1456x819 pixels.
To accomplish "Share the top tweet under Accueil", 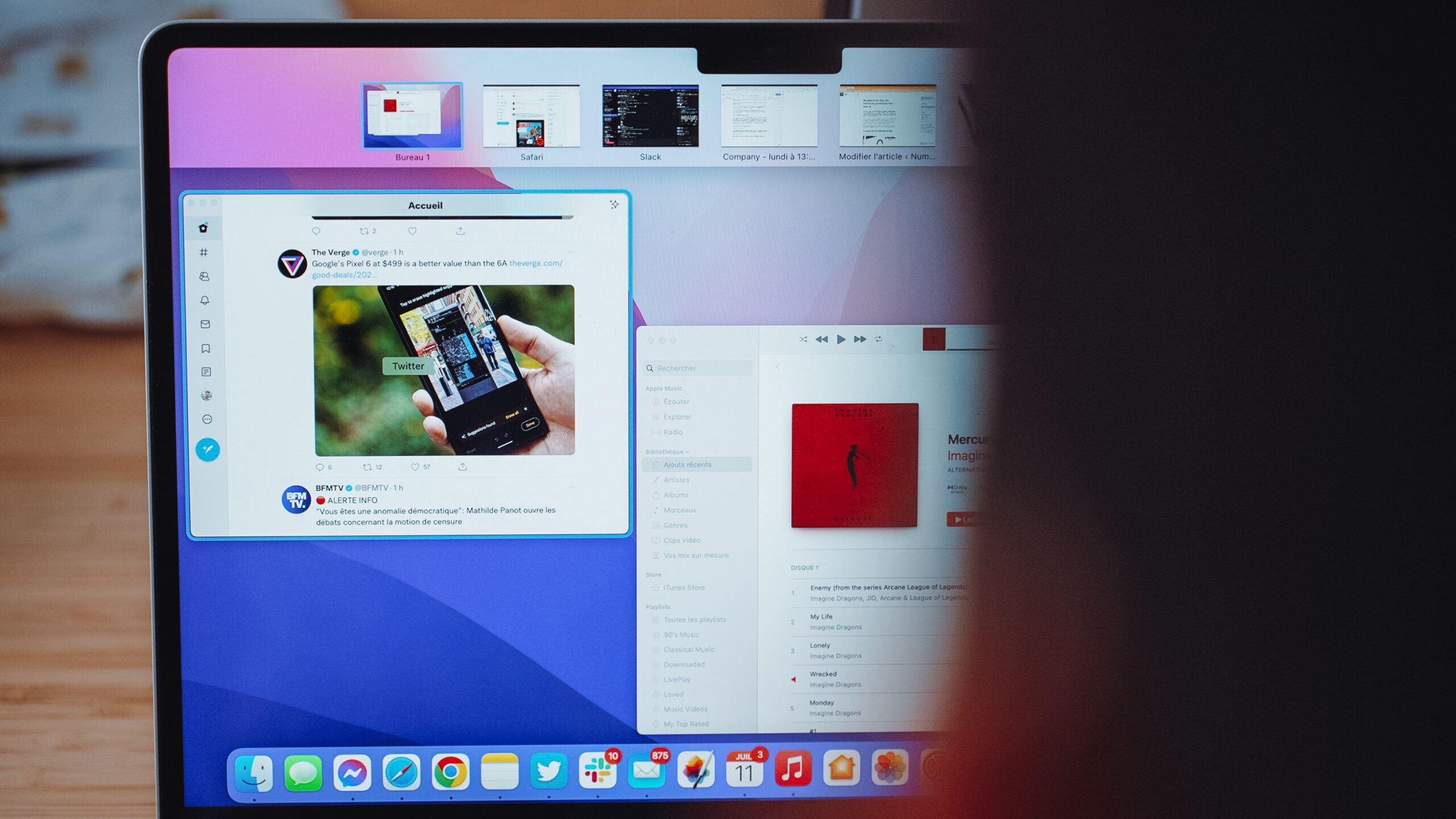I will (460, 231).
